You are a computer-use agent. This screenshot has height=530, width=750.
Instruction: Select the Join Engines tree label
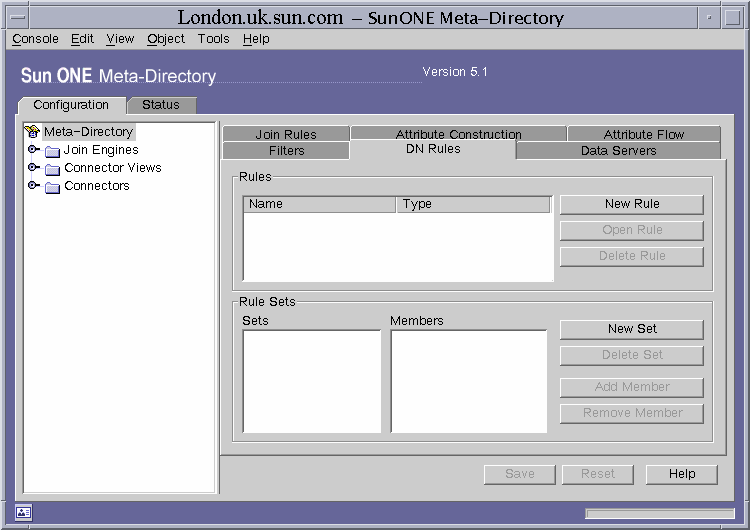click(101, 150)
